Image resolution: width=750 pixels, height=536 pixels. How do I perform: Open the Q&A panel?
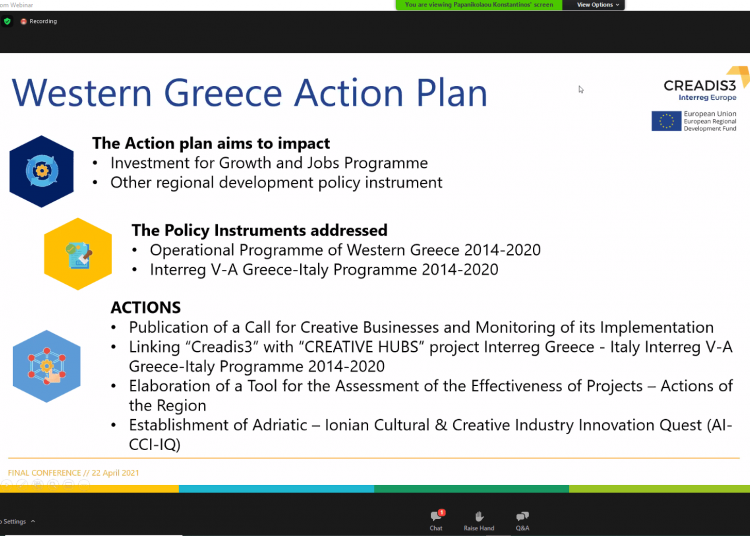pyautogui.click(x=522, y=518)
